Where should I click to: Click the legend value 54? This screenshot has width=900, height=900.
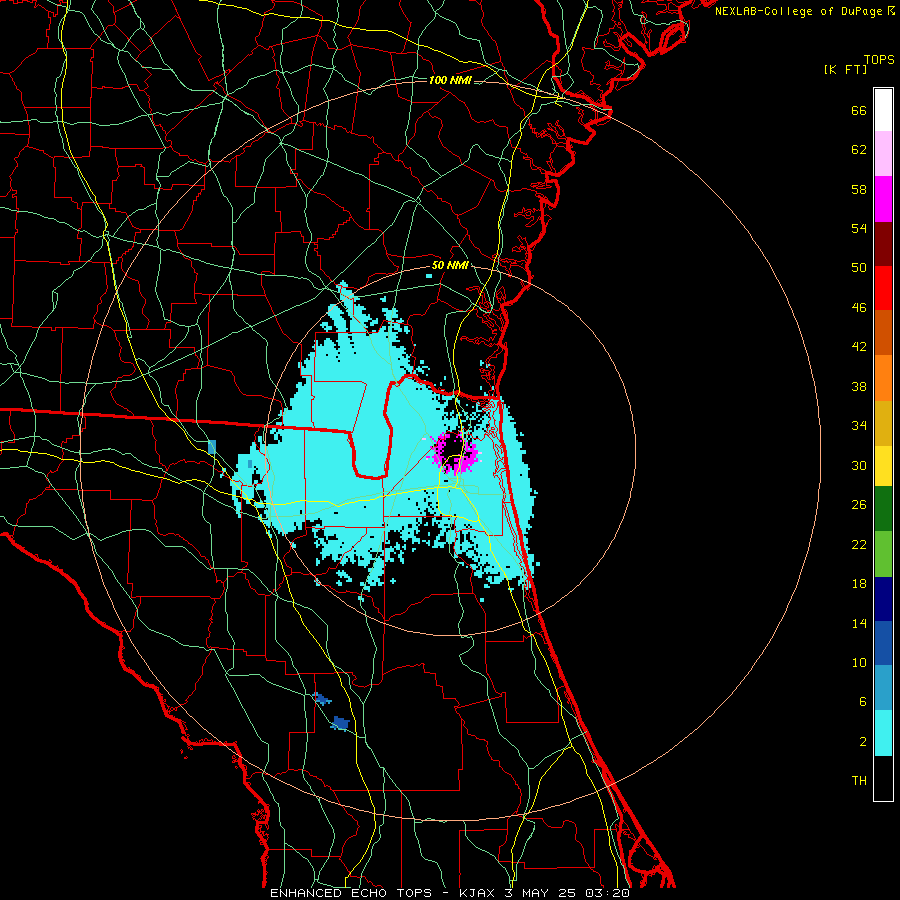(859, 228)
